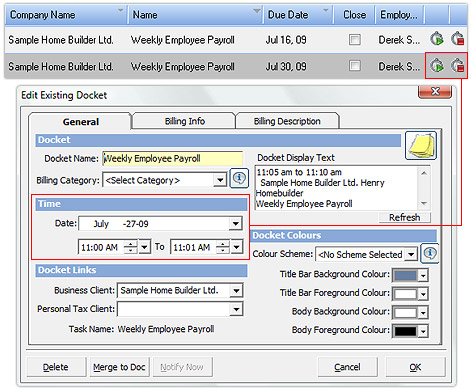Stop timer icon in Jul 16, 09 row
The image size is (471, 390).
click(458, 39)
